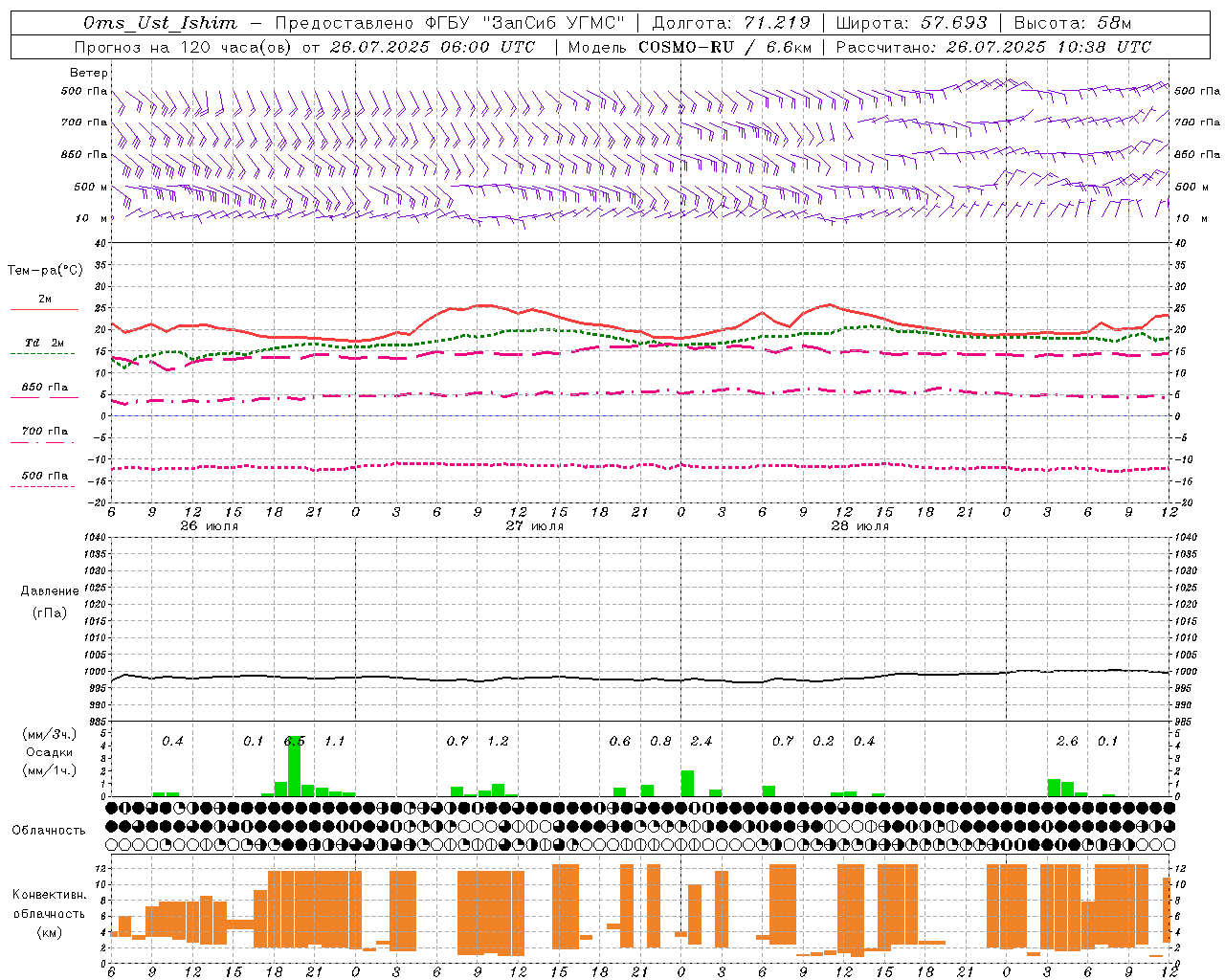Click the Давление pressure axis label

tap(50, 591)
